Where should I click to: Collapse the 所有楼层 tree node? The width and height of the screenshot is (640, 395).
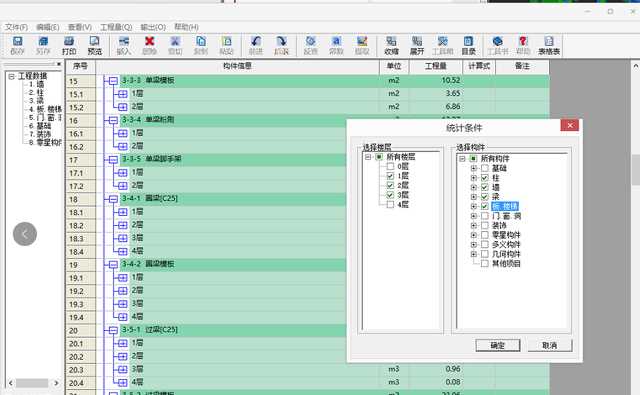click(x=368, y=157)
